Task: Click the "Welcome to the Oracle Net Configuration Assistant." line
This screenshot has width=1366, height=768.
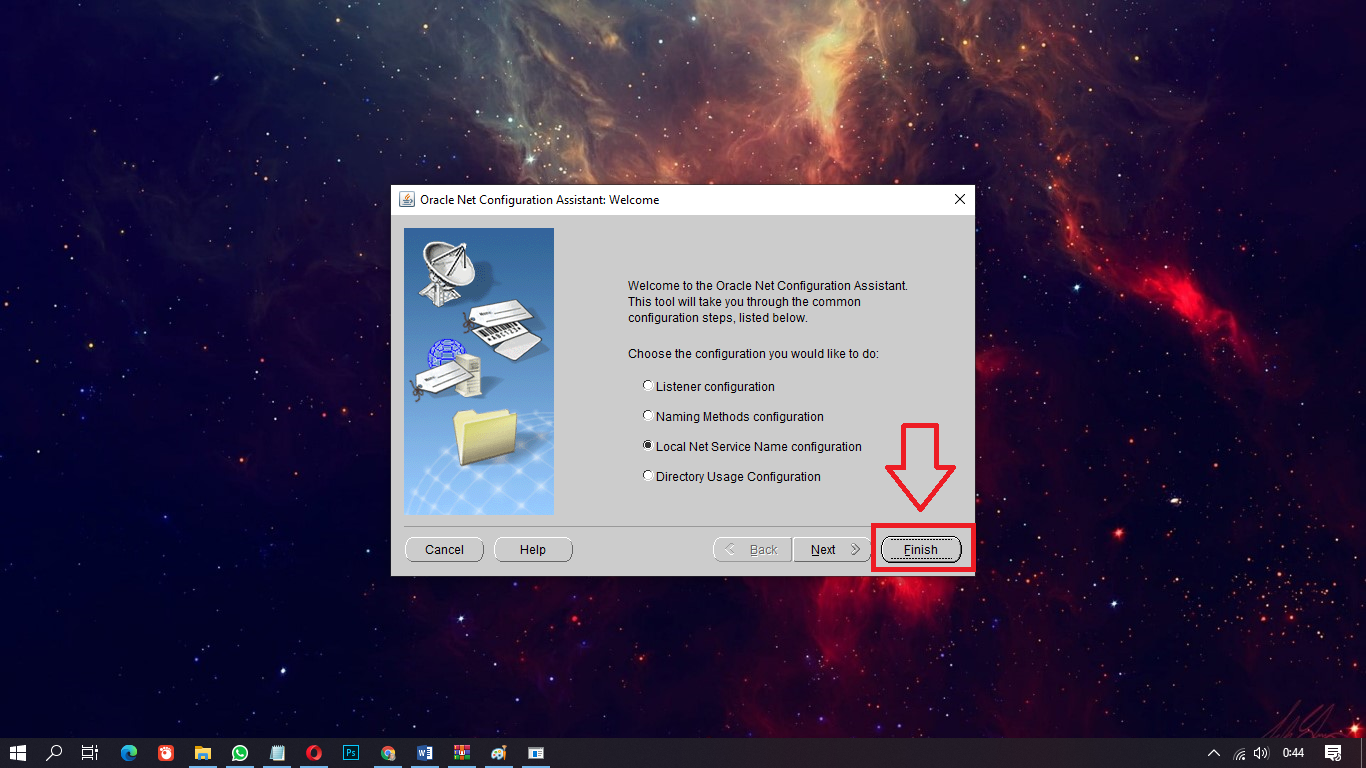Action: [x=768, y=286]
